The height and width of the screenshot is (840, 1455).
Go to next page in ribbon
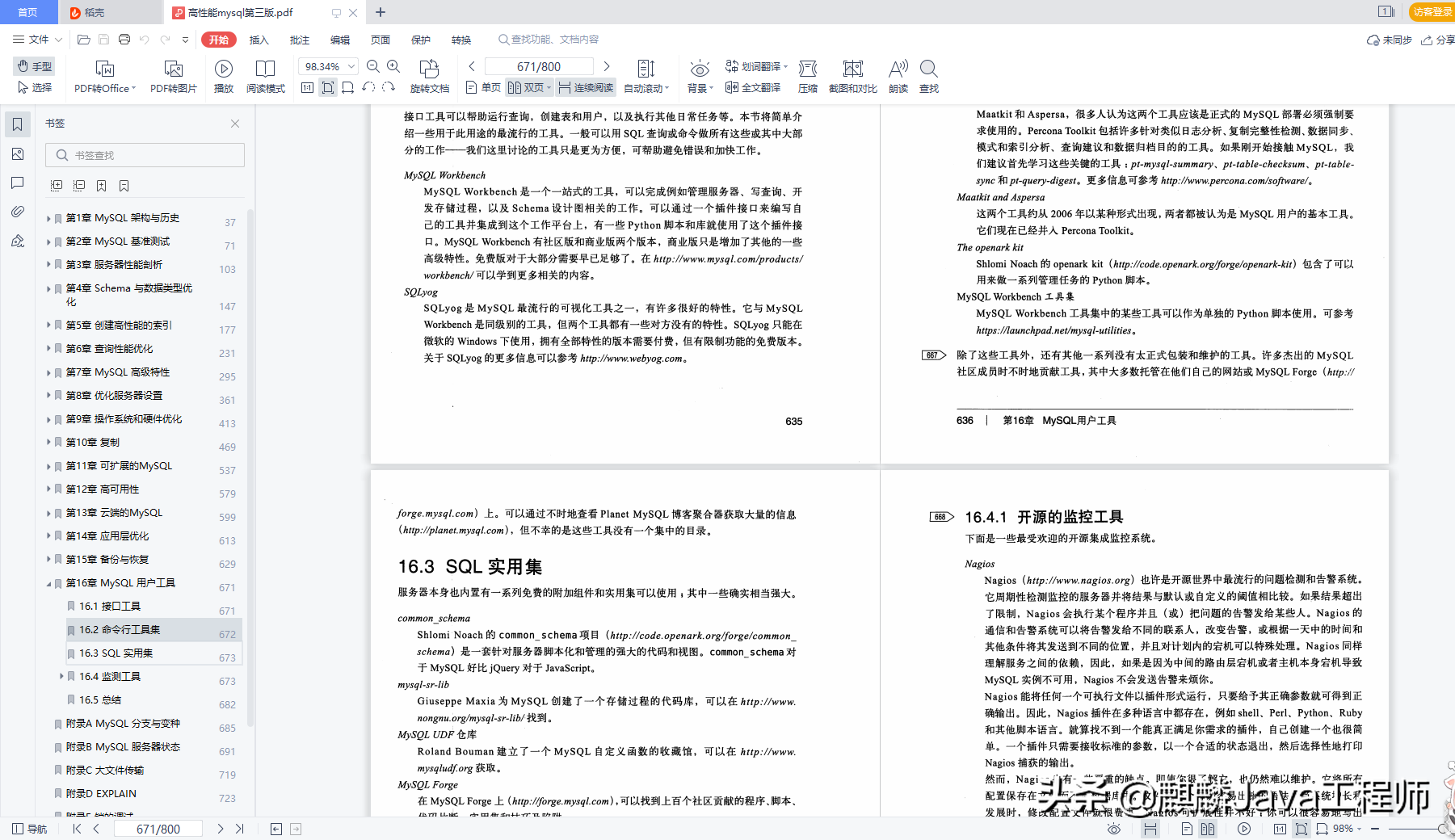[x=607, y=66]
